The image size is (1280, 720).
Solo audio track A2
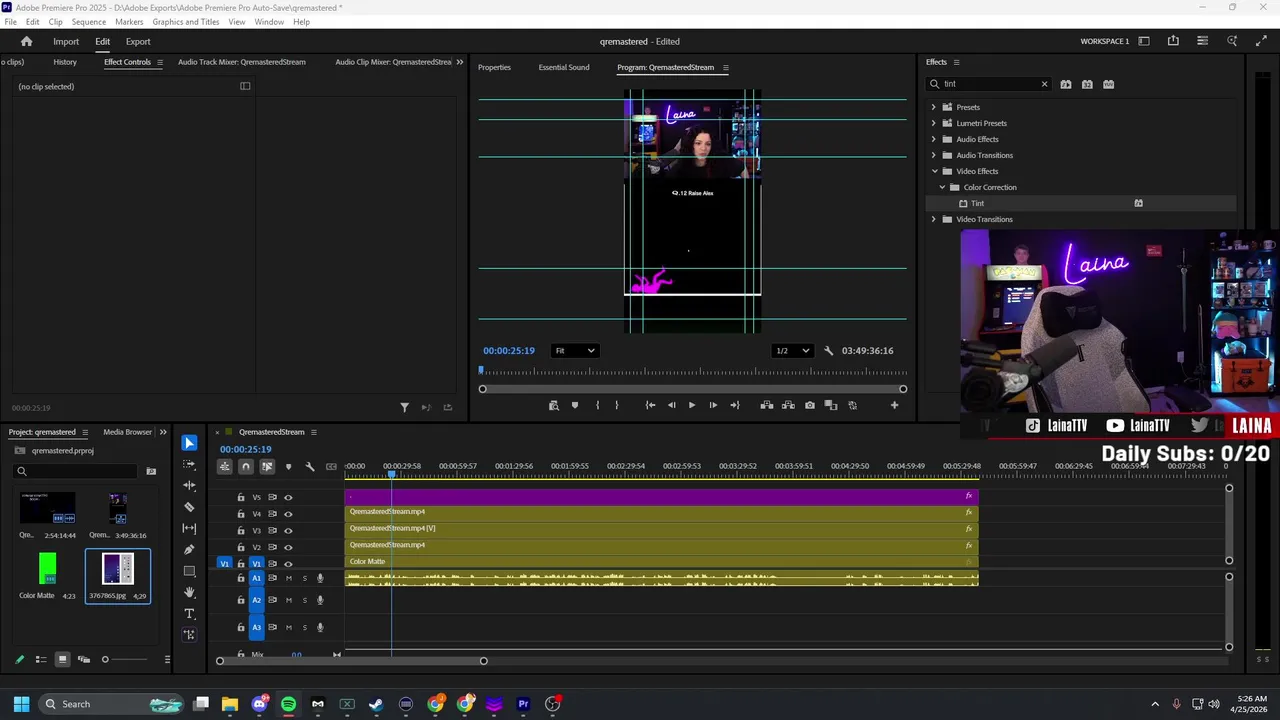[305, 600]
